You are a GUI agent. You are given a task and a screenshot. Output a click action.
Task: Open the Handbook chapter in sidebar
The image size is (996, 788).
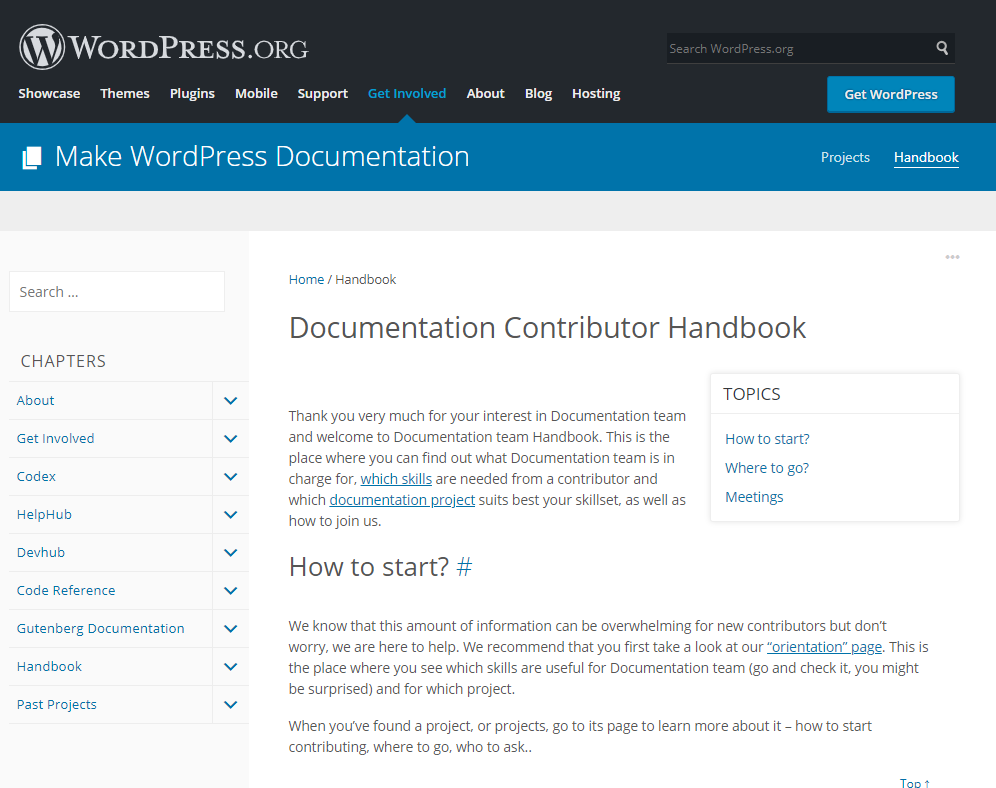click(50, 667)
